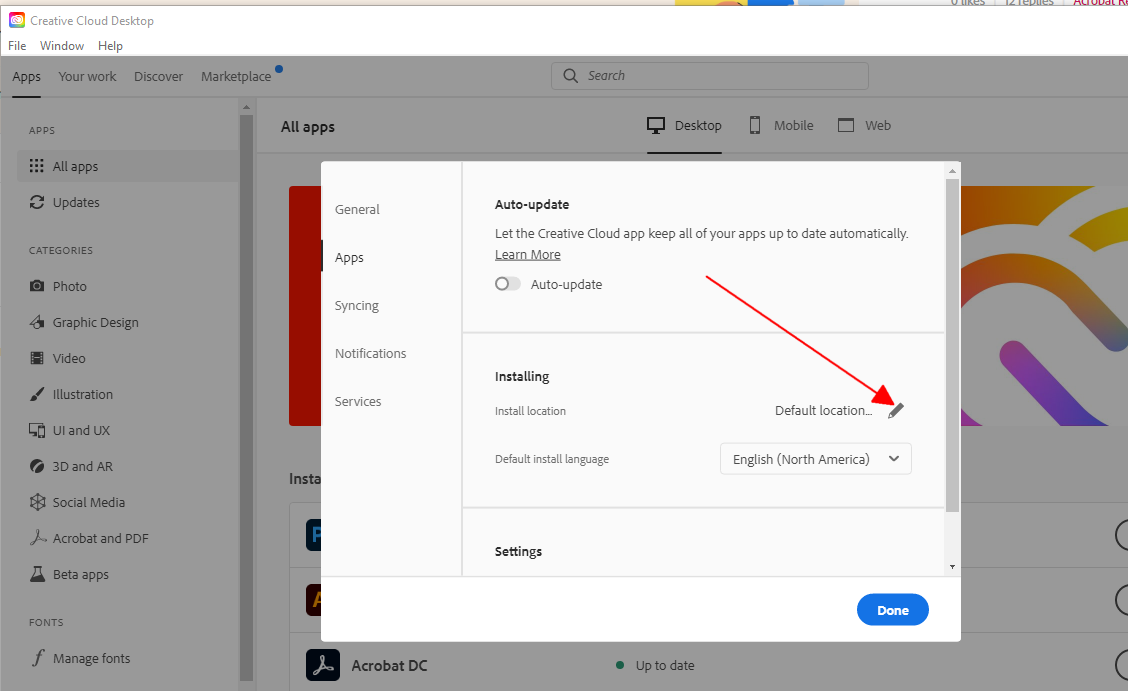Screen dimensions: 1128x691
Task: Click inside the Search field
Action: (709, 75)
